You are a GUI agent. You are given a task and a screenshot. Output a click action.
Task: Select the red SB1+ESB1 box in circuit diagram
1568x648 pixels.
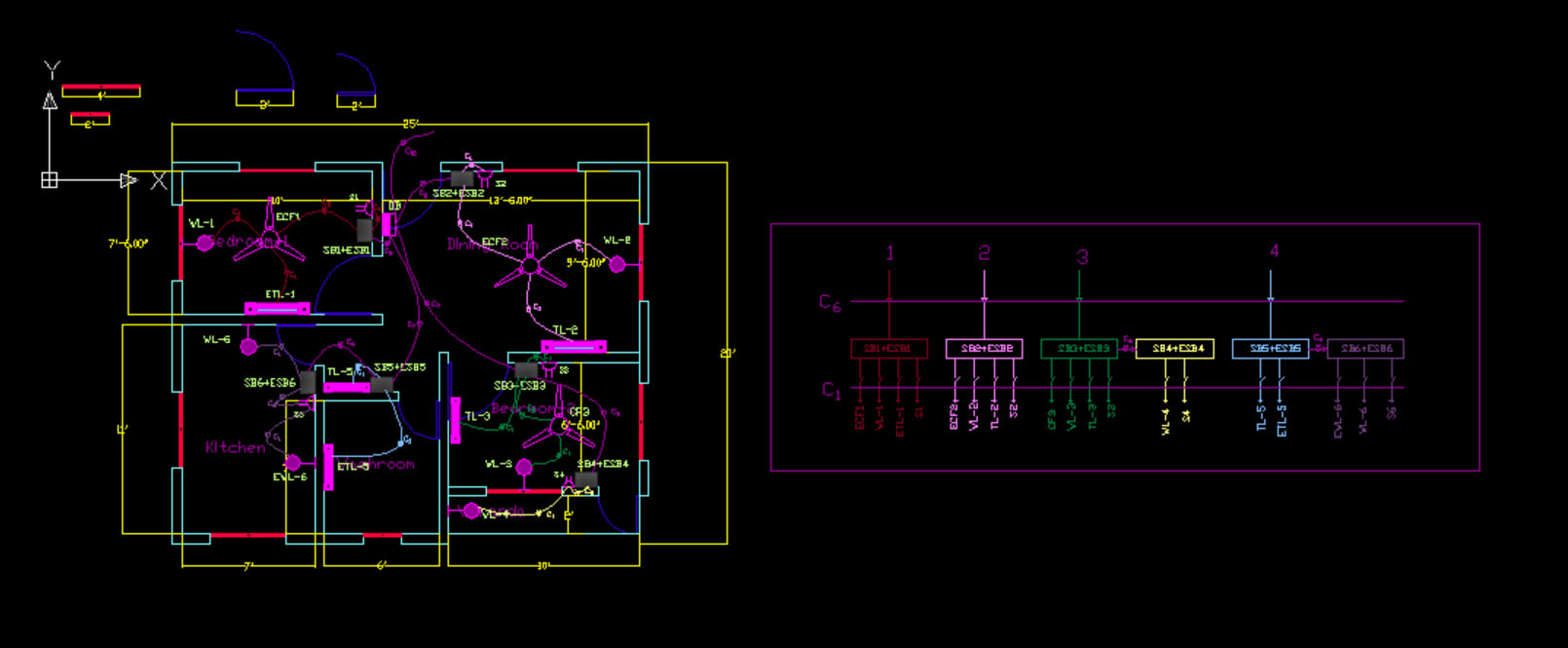[889, 349]
